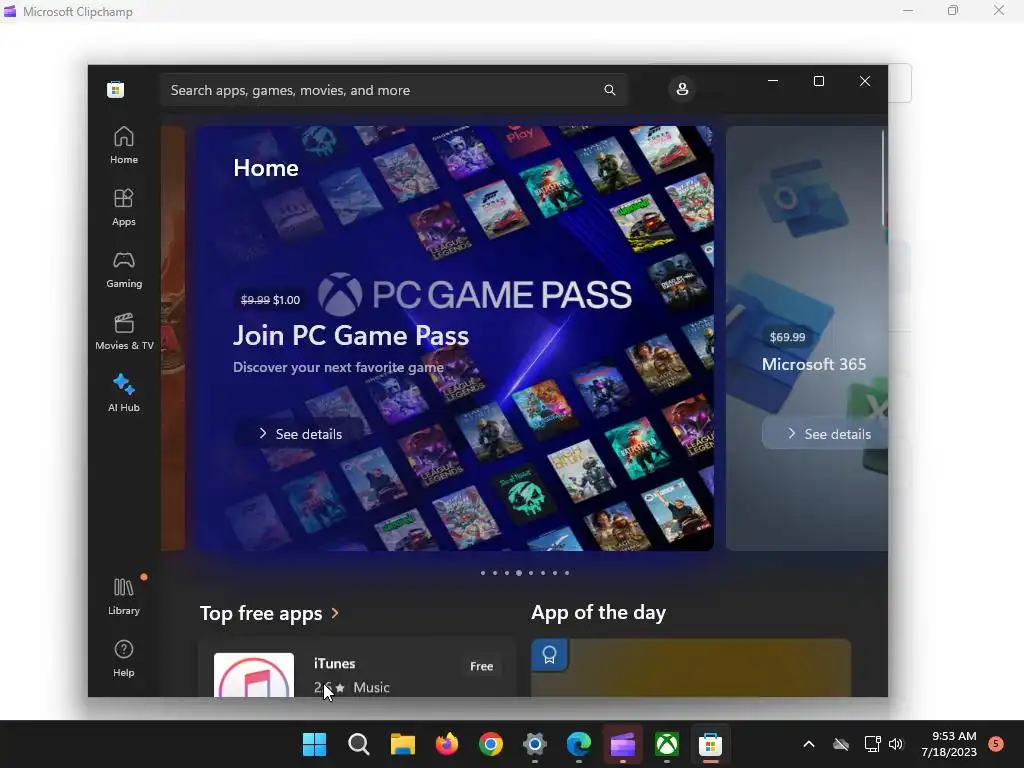Open File Explorer from taskbar
This screenshot has height=768, width=1024.
pos(402,744)
